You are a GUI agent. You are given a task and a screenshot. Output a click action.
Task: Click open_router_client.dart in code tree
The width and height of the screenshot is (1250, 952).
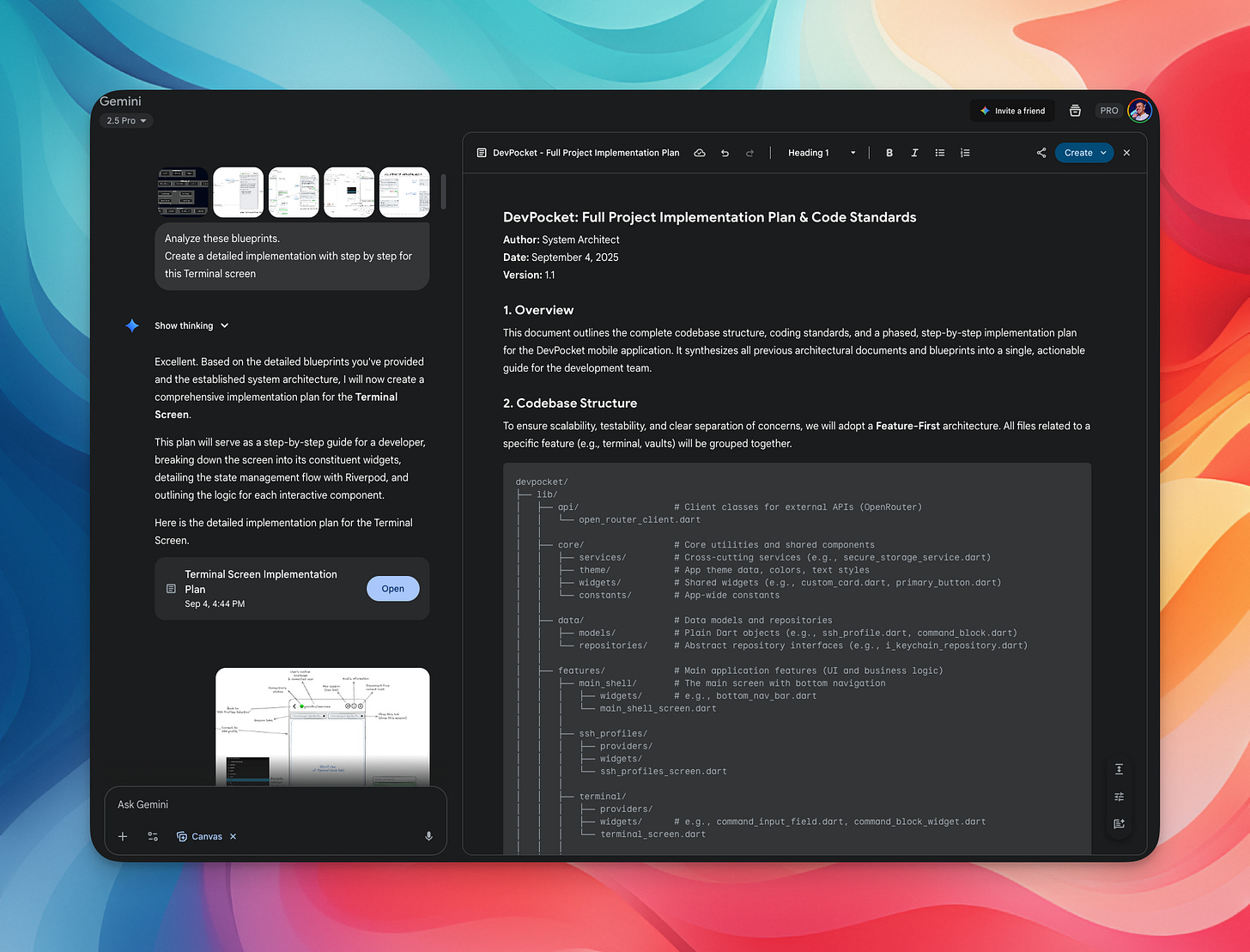[x=640, y=519]
